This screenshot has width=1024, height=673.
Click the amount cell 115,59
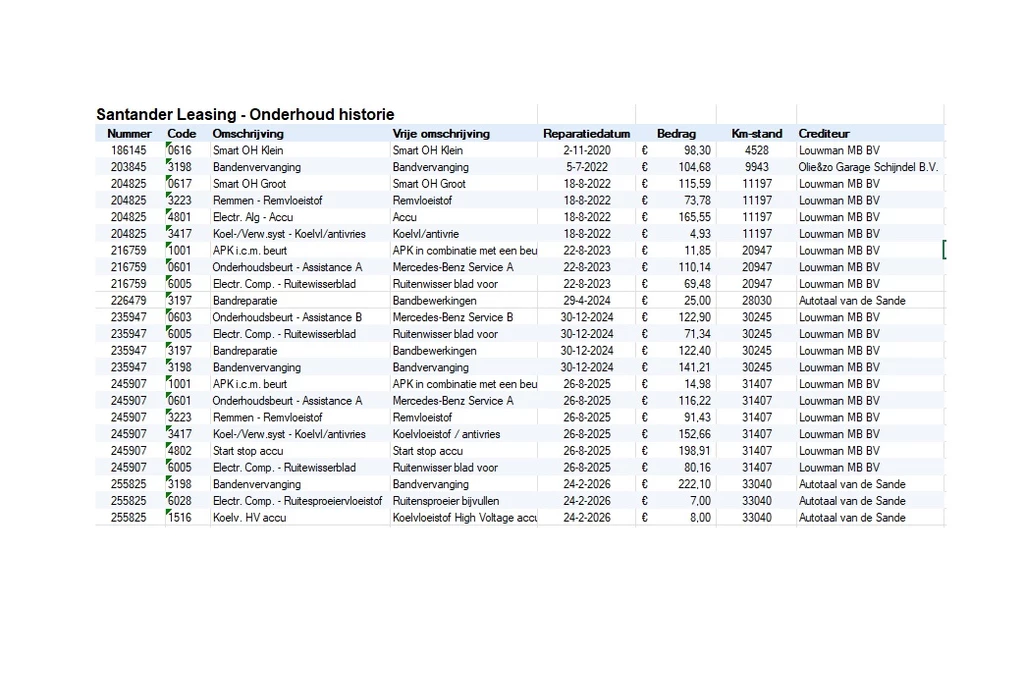click(x=694, y=183)
